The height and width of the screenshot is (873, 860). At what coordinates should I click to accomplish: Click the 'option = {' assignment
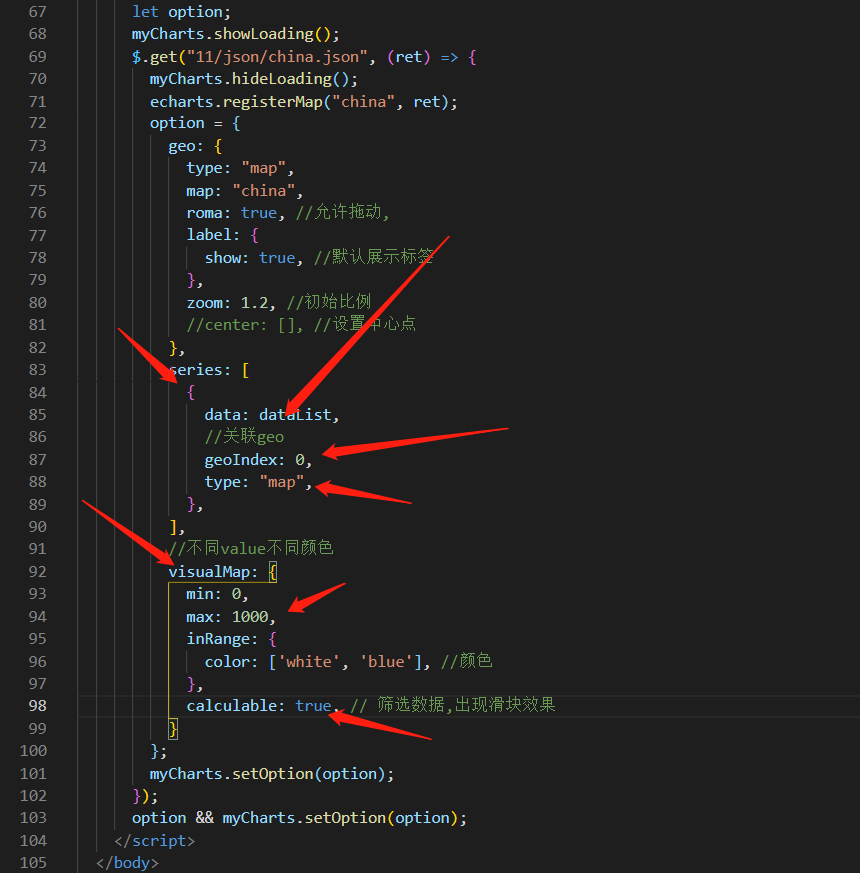tap(195, 124)
